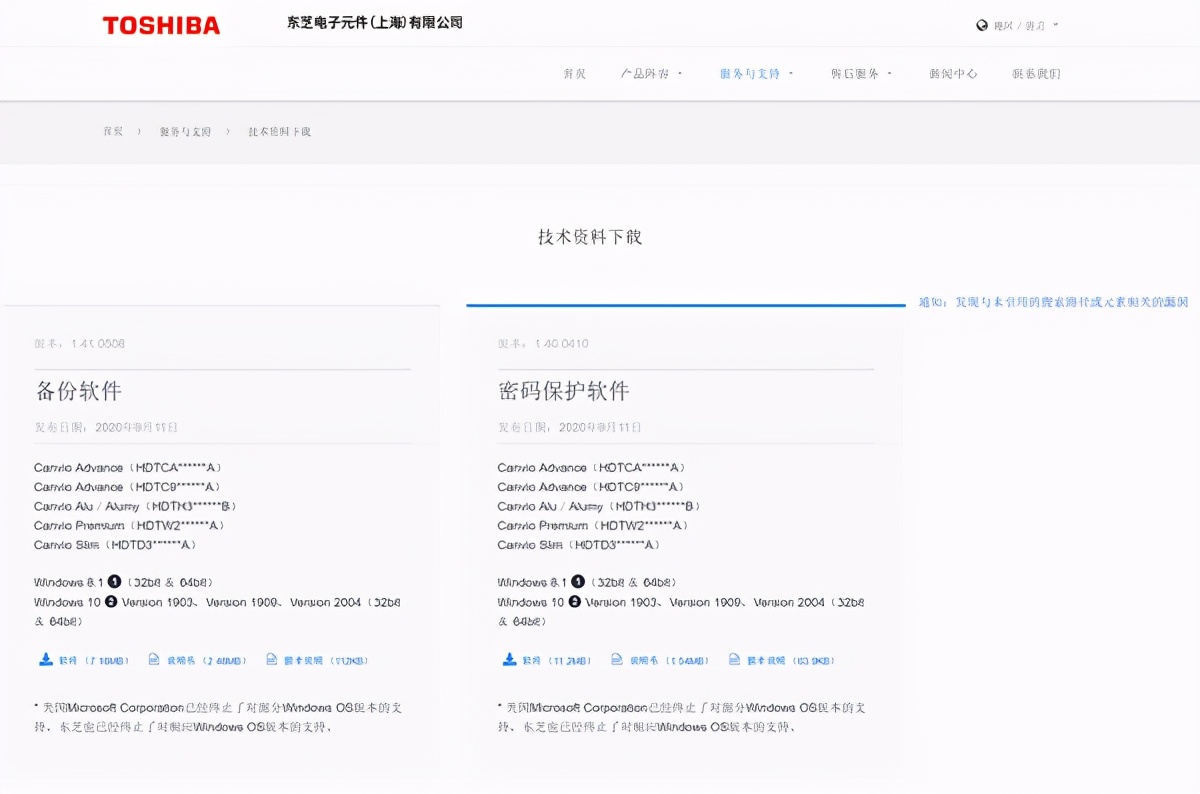
Task: Click download icon in 密码保护软件 card
Action: [509, 659]
